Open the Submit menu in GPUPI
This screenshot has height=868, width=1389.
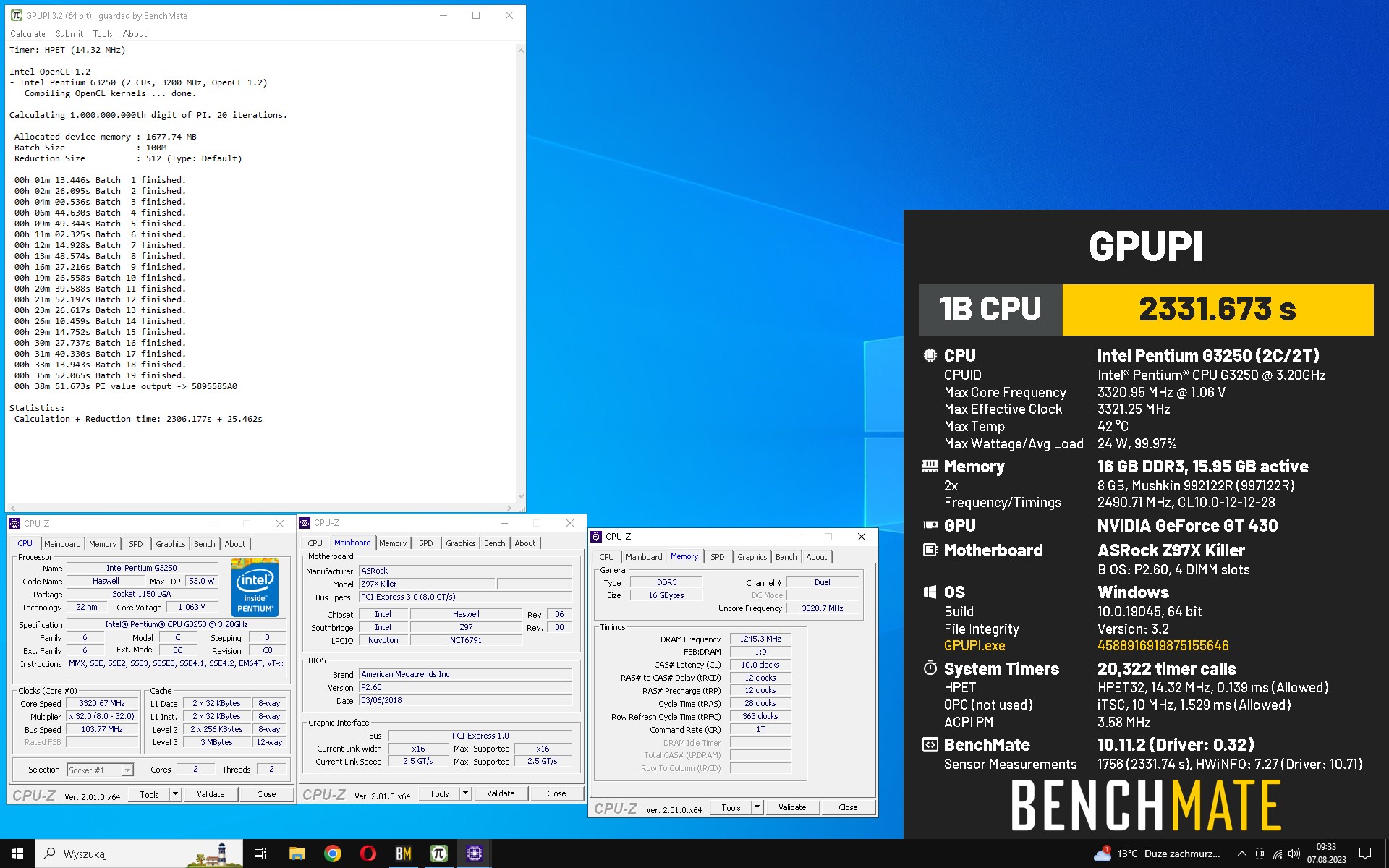click(x=69, y=34)
